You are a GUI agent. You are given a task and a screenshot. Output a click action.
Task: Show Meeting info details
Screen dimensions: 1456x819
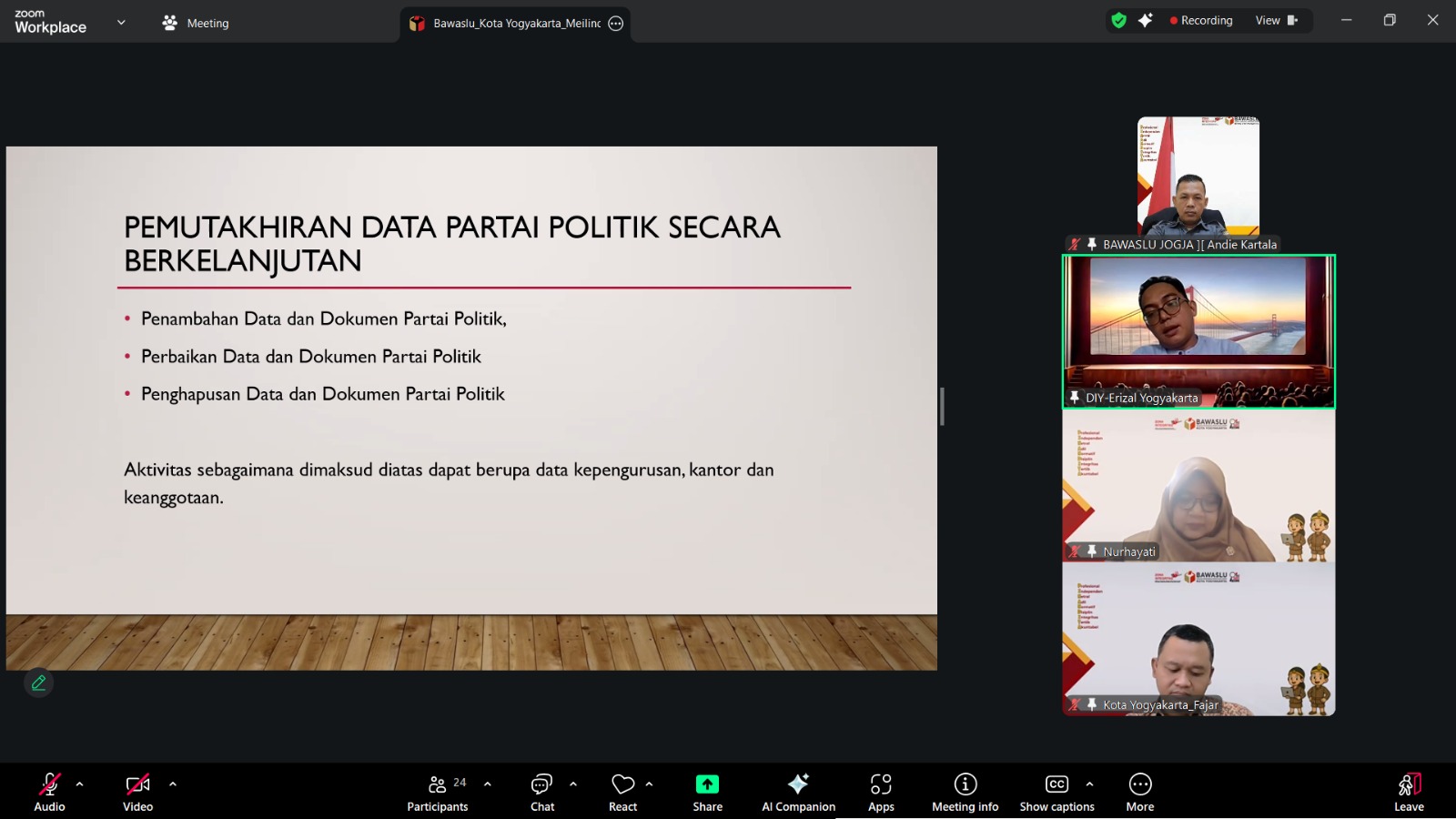click(x=964, y=790)
